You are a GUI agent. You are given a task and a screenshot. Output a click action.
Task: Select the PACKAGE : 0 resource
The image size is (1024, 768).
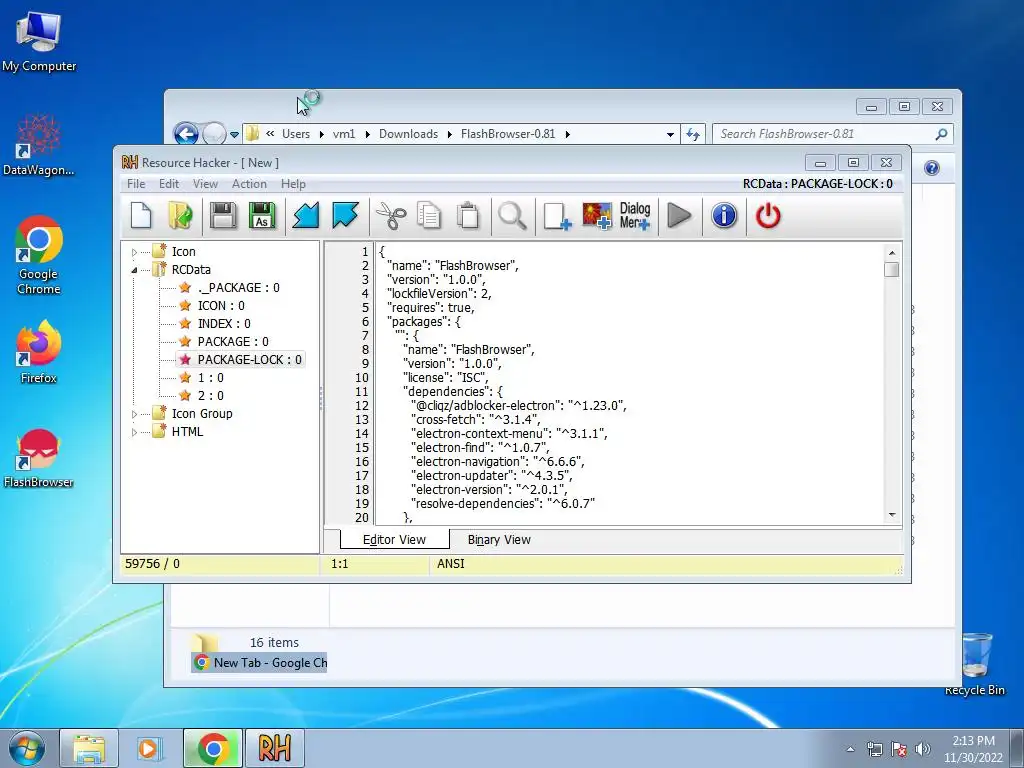point(232,342)
